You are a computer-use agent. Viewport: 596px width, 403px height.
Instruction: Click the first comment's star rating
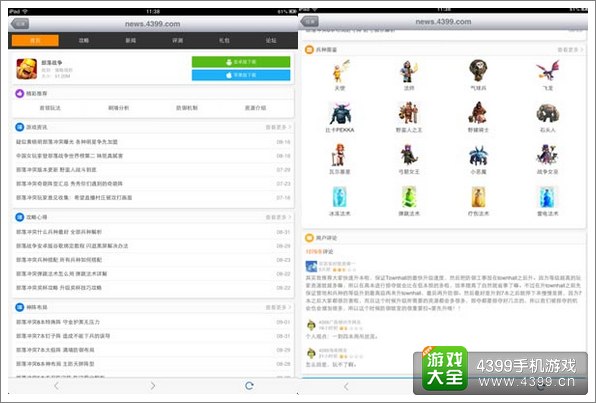(x=344, y=270)
